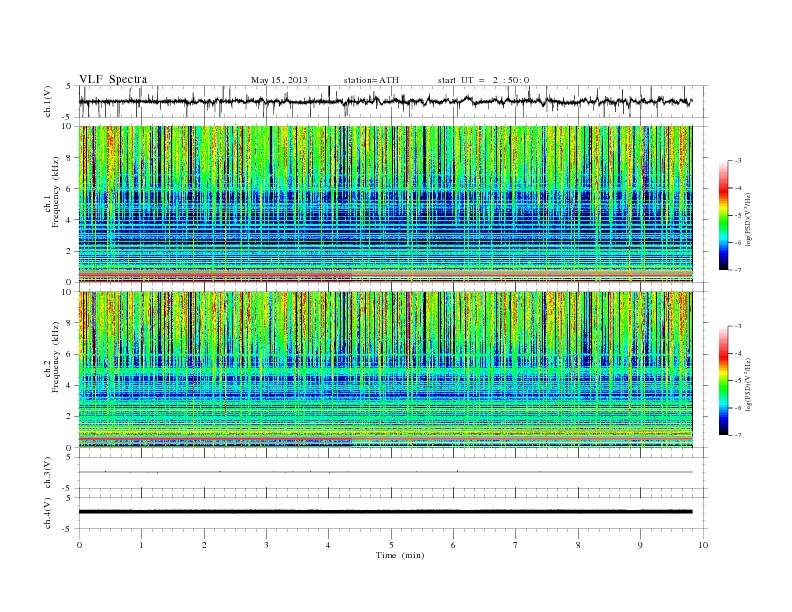Image resolution: width=792 pixels, height=612 pixels.
Task: Click the ch.1 spectrogram color scale bar
Action: click(x=724, y=216)
